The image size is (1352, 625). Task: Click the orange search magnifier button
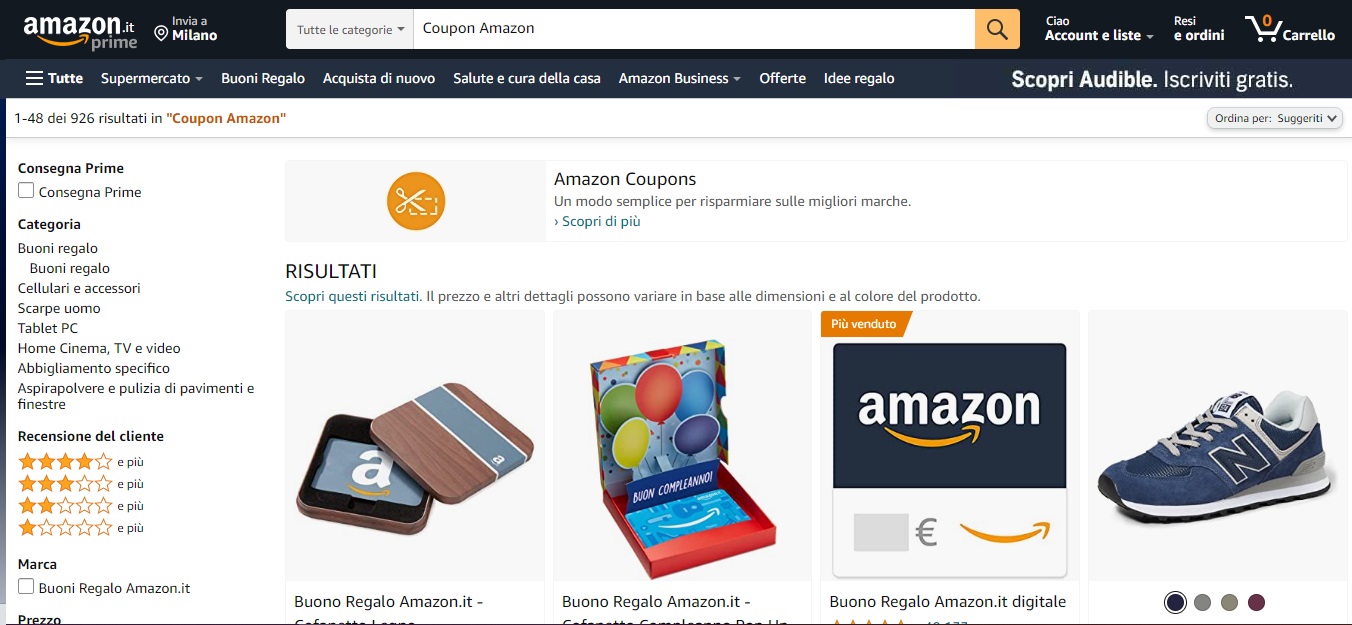tap(997, 29)
